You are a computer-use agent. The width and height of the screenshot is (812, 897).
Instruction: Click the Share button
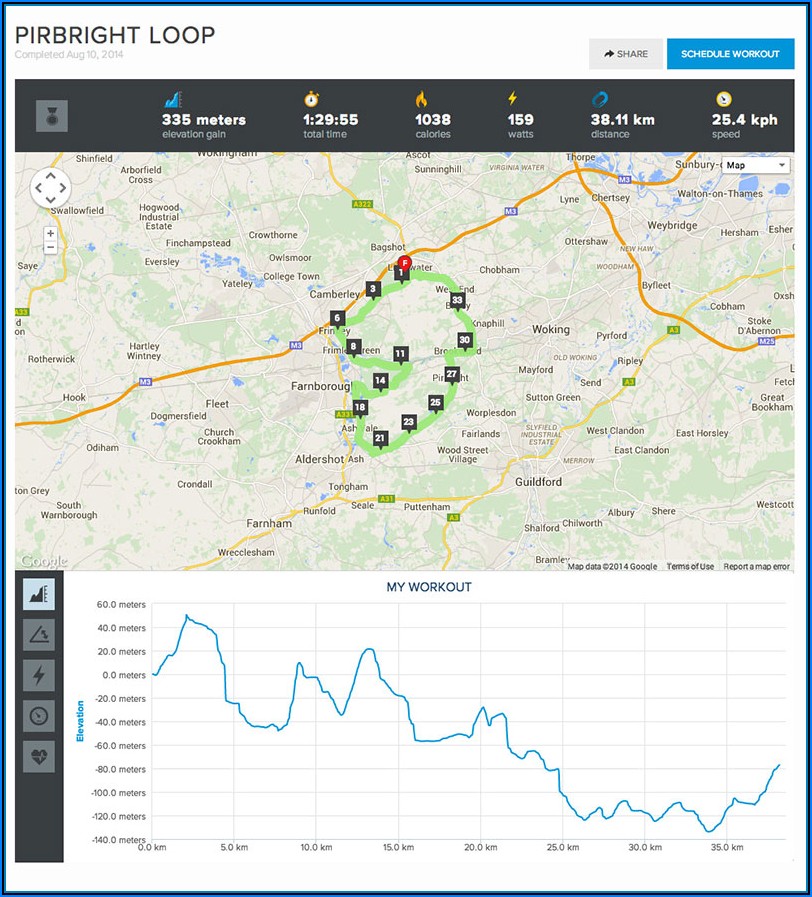[x=626, y=54]
